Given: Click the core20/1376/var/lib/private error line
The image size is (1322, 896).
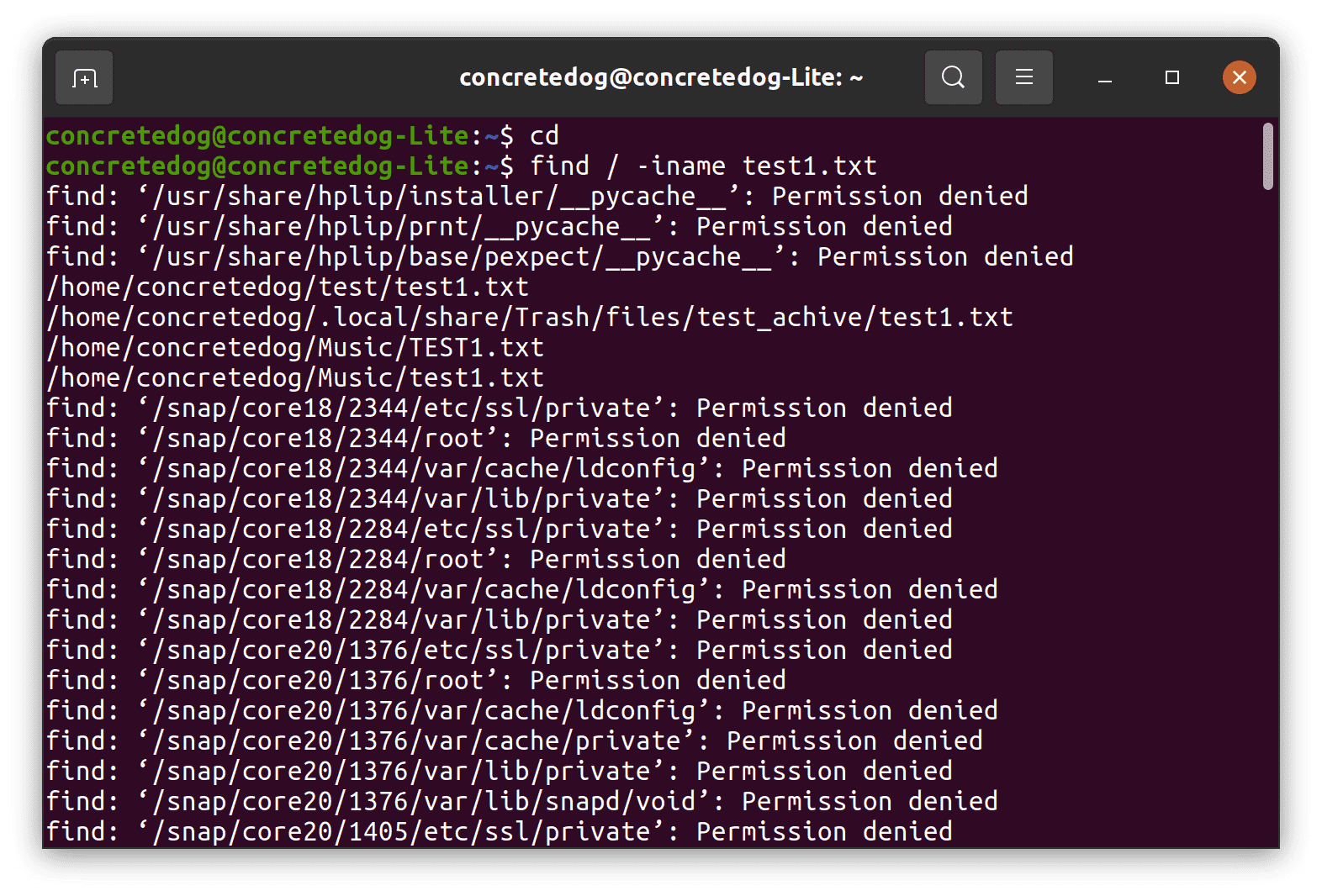Looking at the screenshot, I should [500, 771].
